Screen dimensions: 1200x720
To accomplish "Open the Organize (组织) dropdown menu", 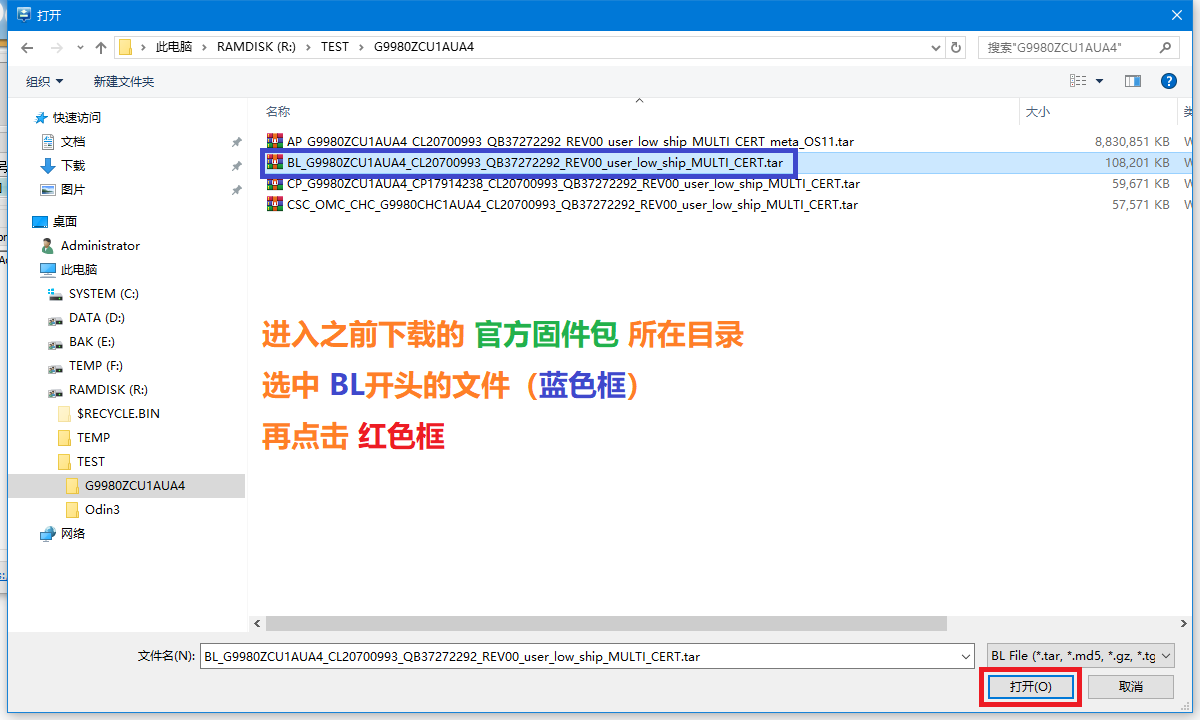I will (x=44, y=81).
